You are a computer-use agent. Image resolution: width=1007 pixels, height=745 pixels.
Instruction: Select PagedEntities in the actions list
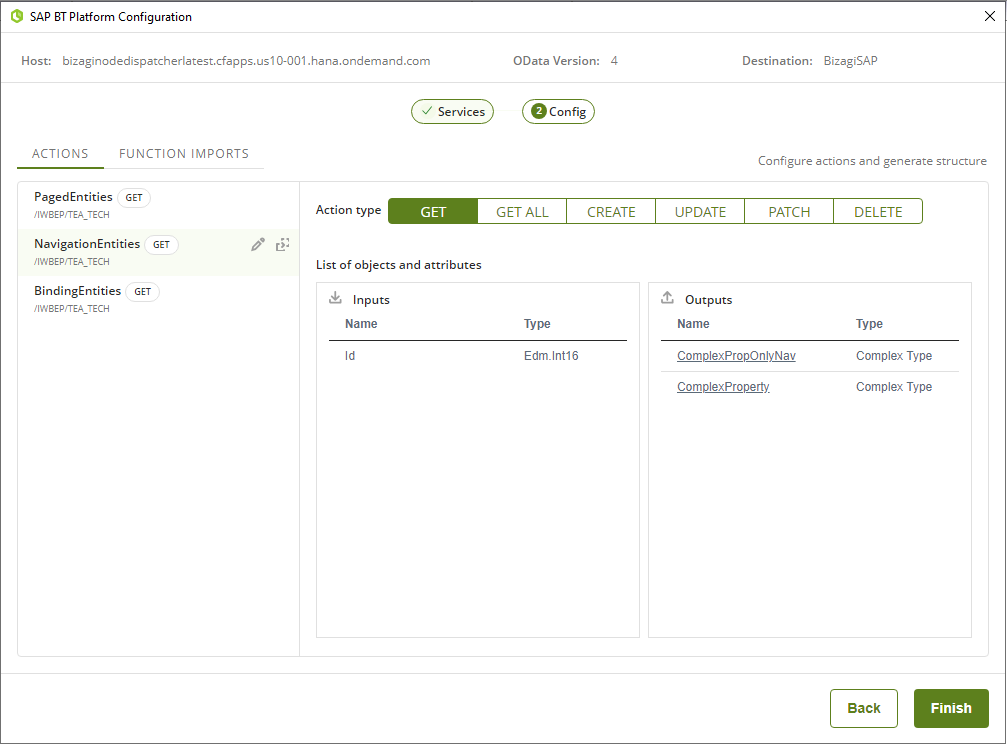coord(73,197)
